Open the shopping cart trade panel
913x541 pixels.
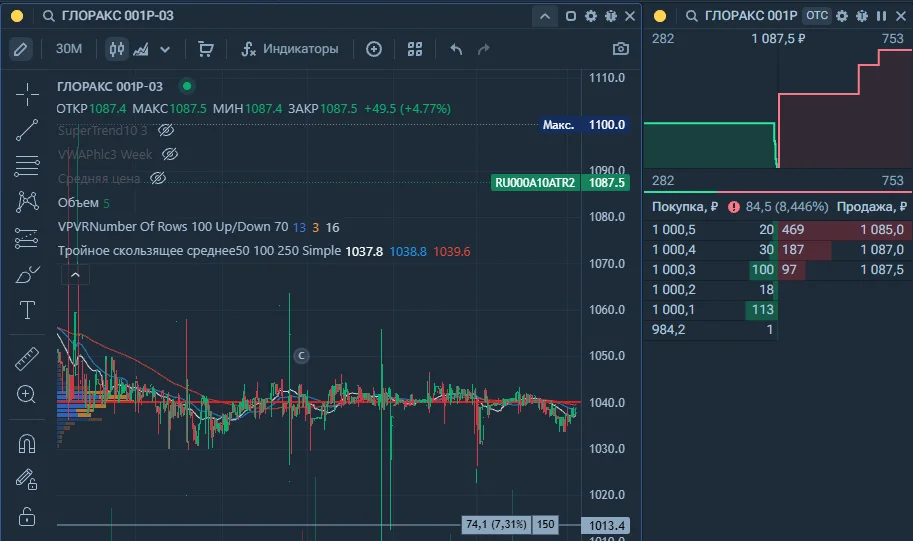[x=205, y=49]
